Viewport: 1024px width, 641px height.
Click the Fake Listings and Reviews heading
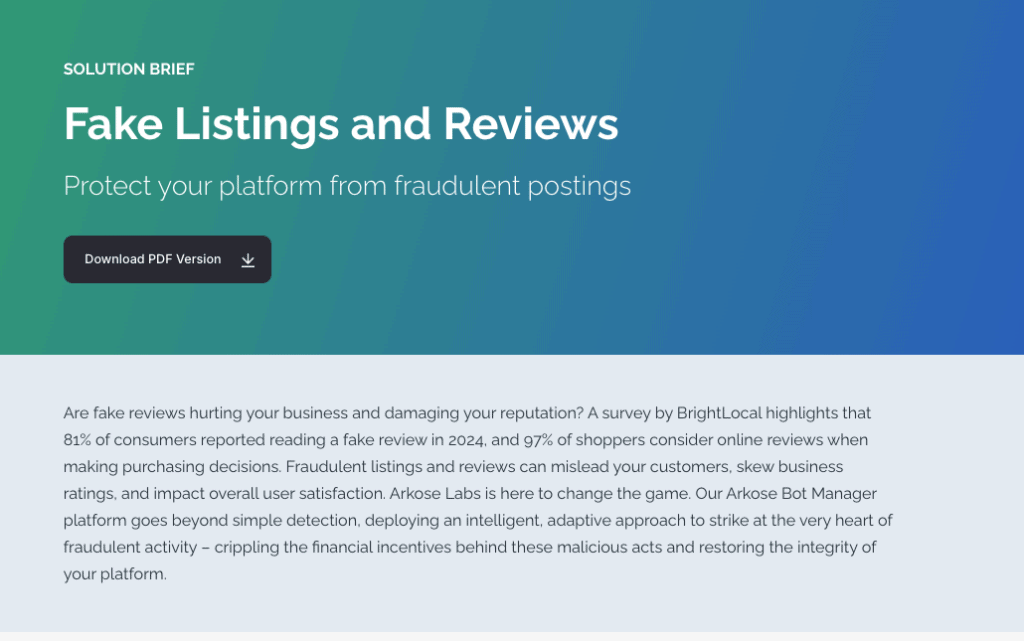tap(341, 124)
